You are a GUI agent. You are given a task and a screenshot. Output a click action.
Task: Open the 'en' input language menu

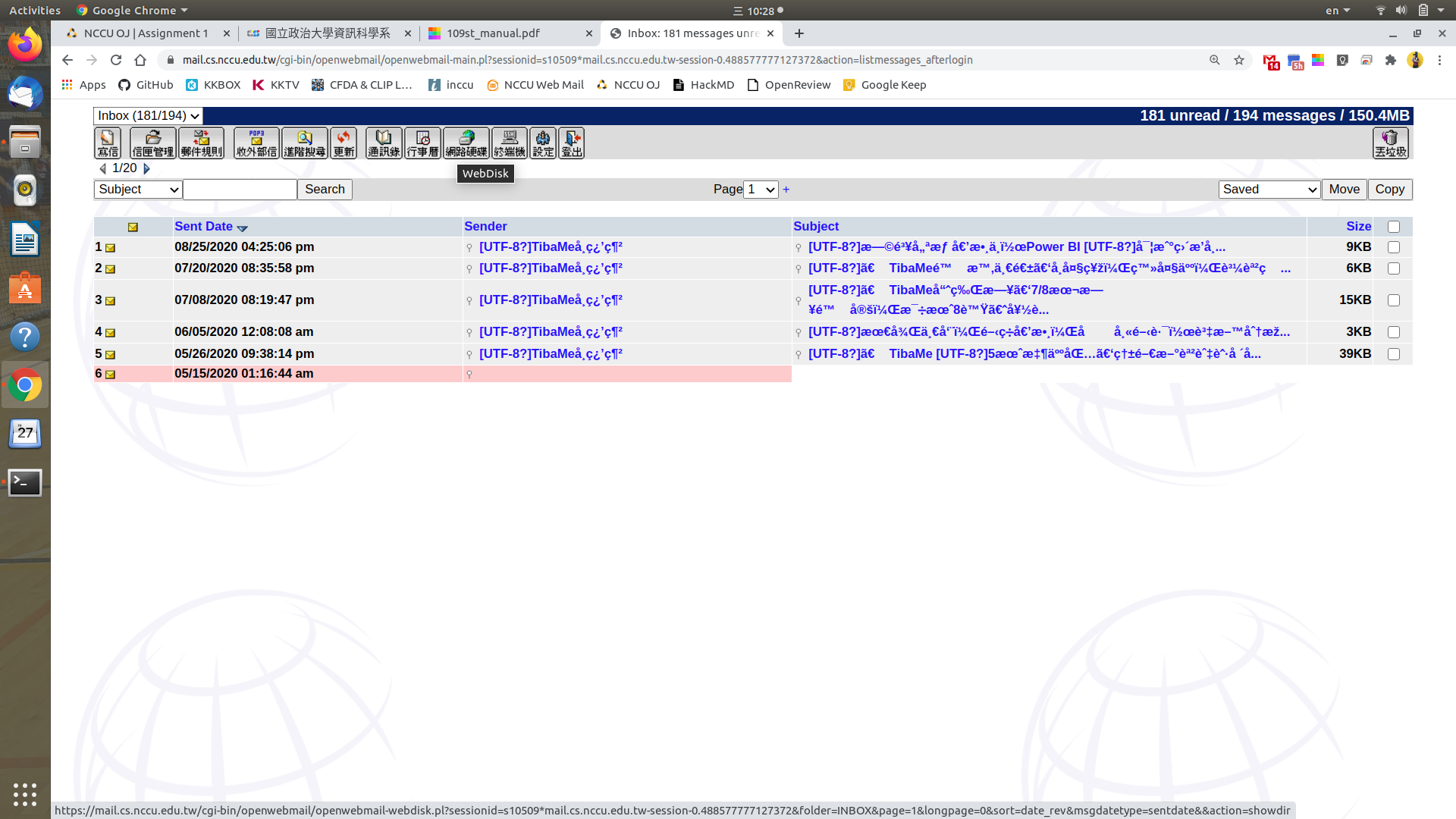pyautogui.click(x=1338, y=11)
